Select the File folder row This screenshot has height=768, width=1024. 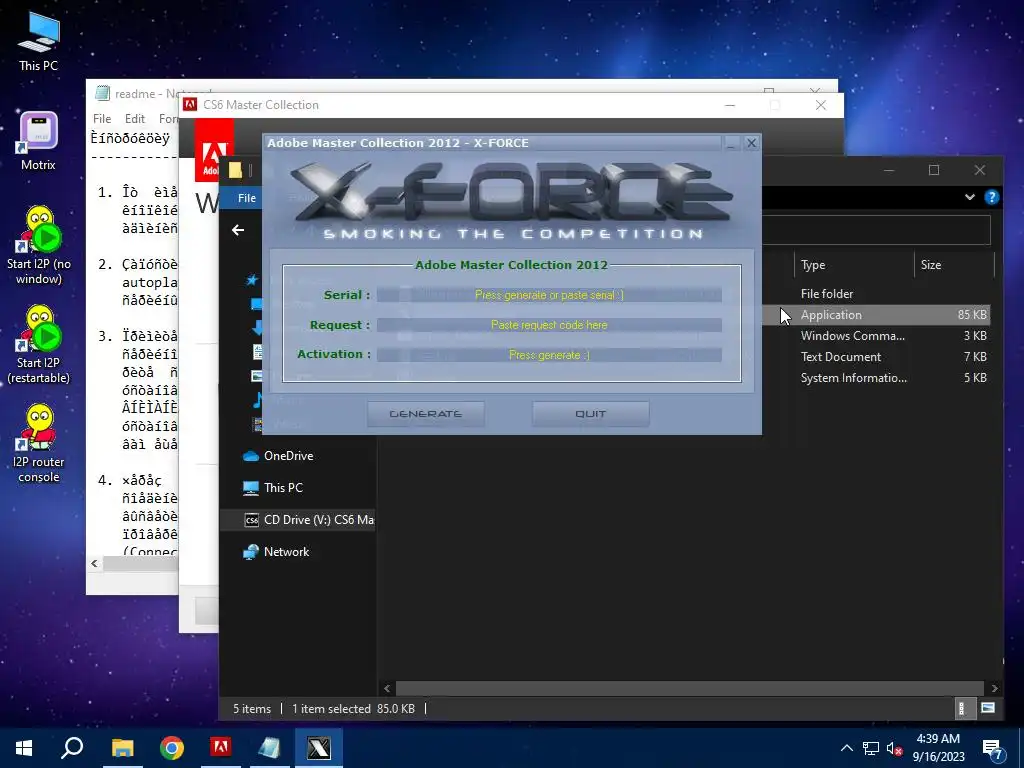point(876,294)
